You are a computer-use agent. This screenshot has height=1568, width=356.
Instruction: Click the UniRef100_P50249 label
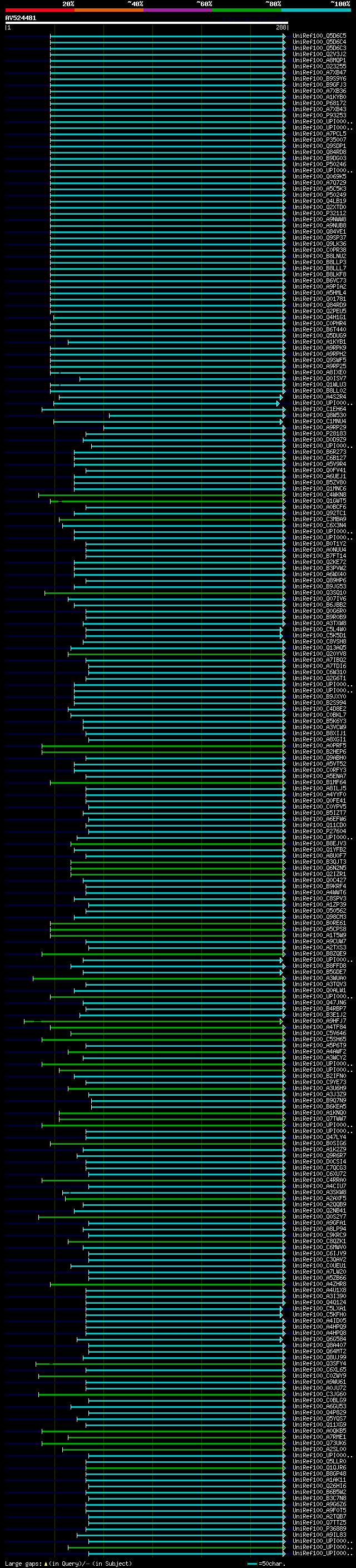coord(319,195)
